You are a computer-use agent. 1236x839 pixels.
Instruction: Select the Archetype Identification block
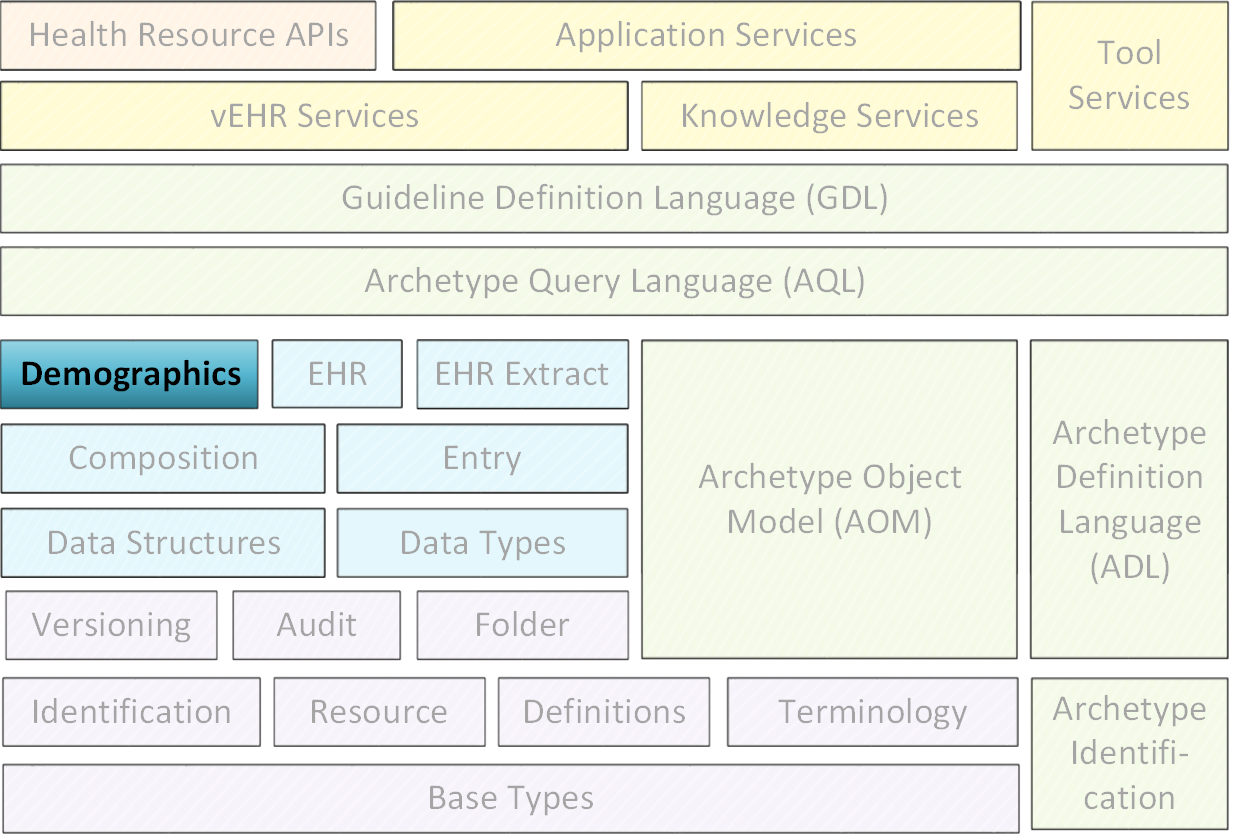pos(1129,754)
